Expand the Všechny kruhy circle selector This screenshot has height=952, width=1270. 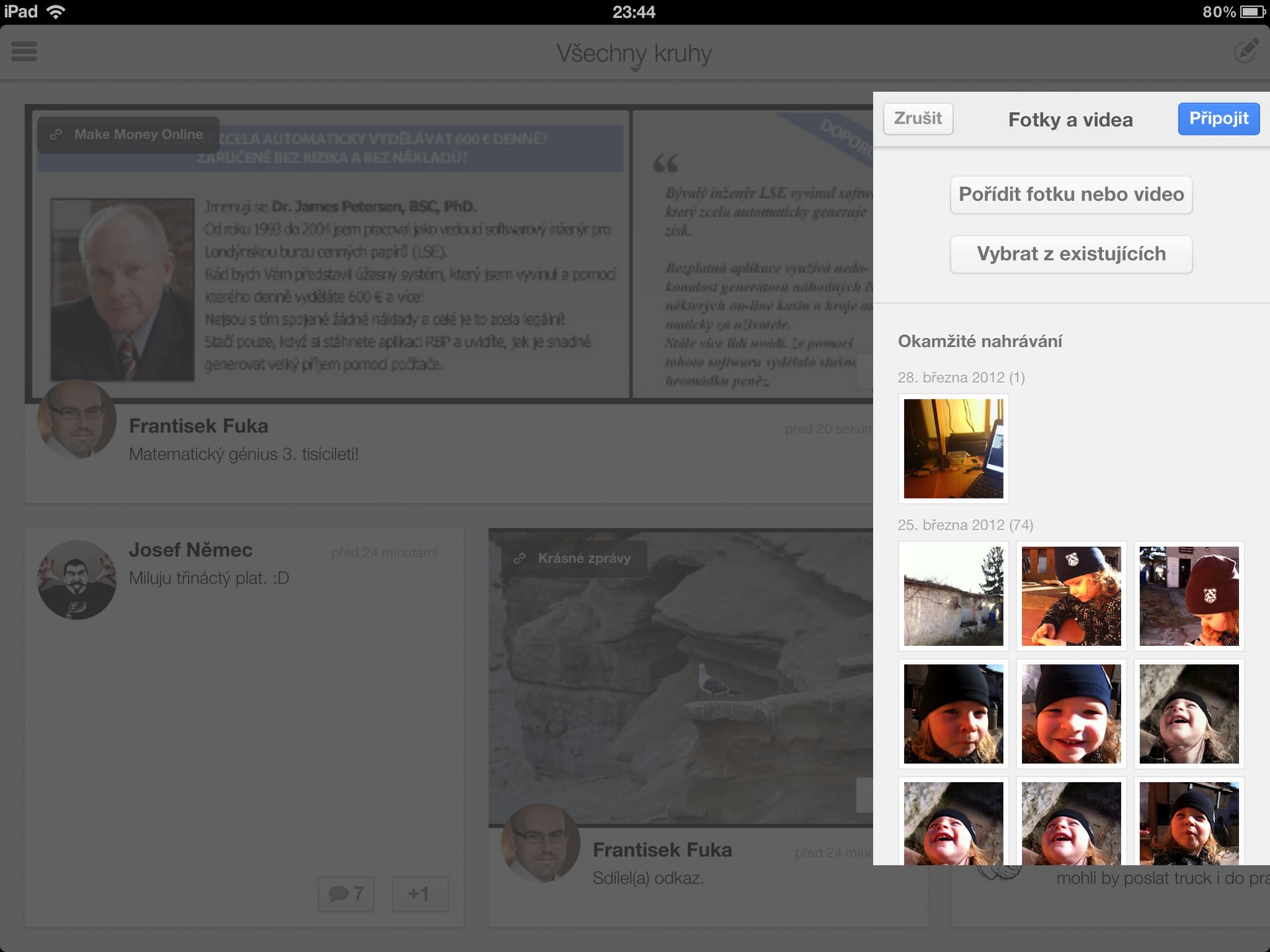(x=634, y=54)
